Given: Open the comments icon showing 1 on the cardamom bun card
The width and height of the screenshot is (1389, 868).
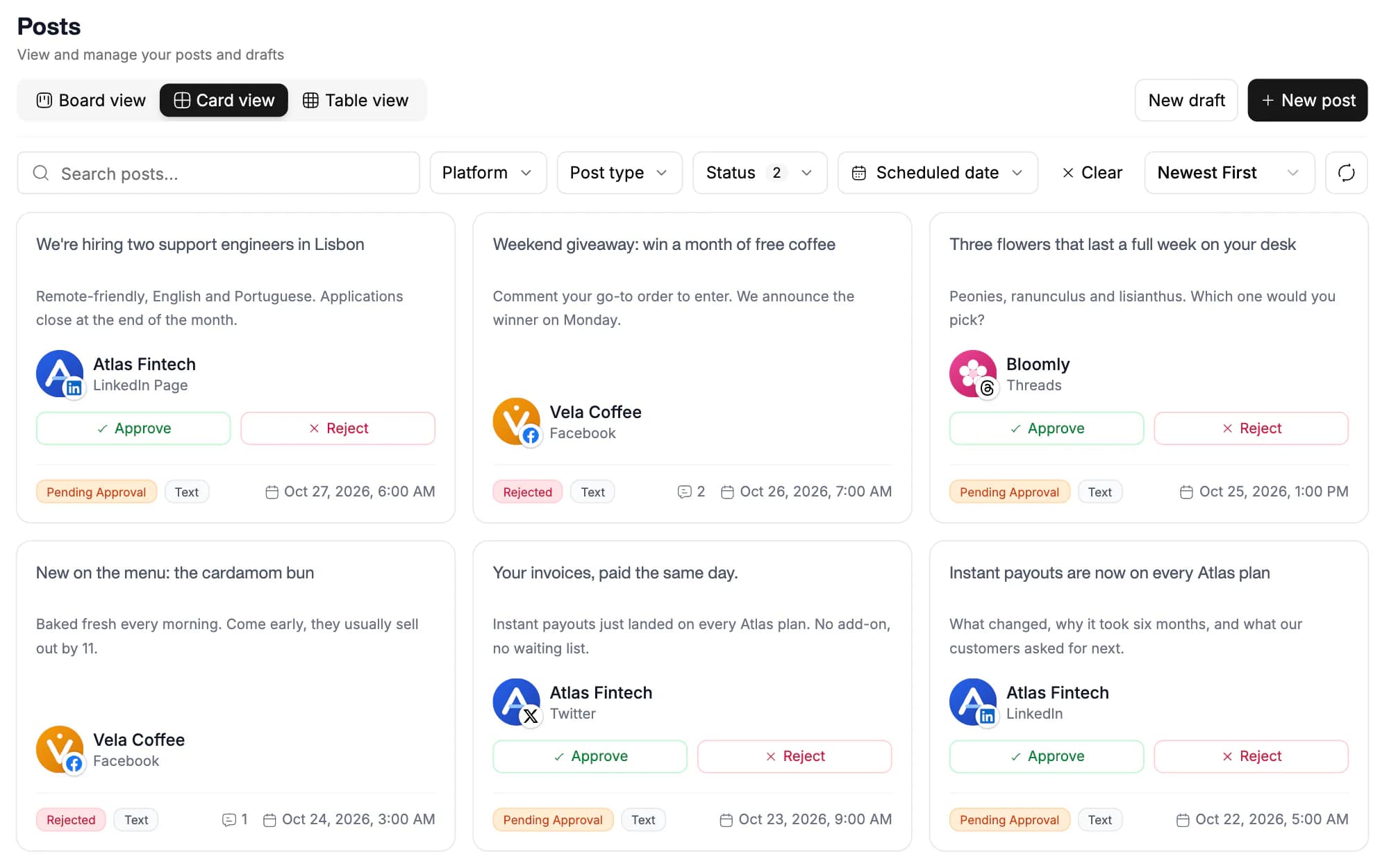Looking at the screenshot, I should (x=228, y=820).
